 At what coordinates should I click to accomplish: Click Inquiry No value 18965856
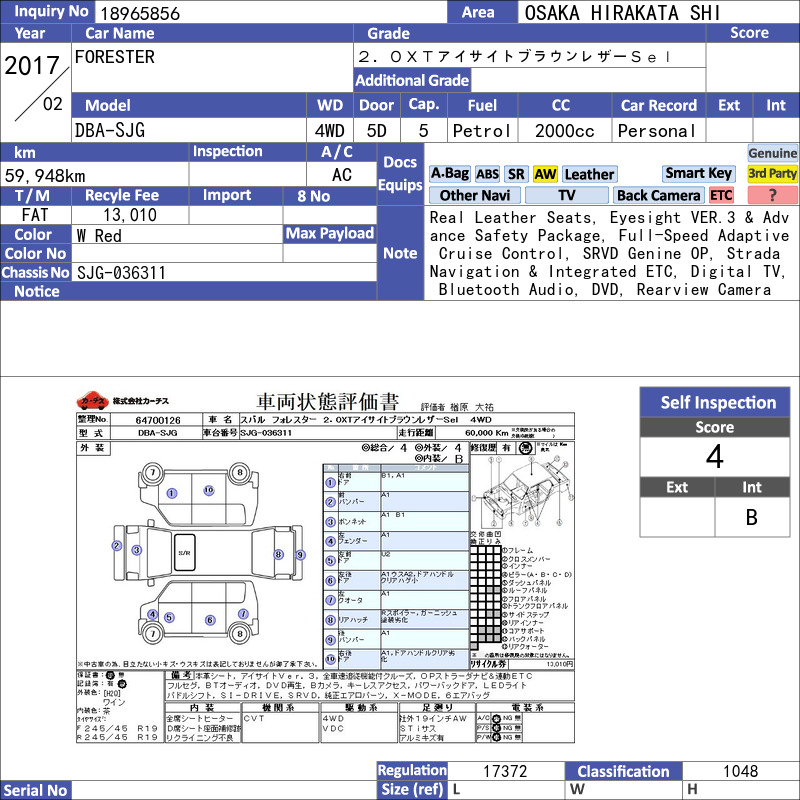point(140,13)
